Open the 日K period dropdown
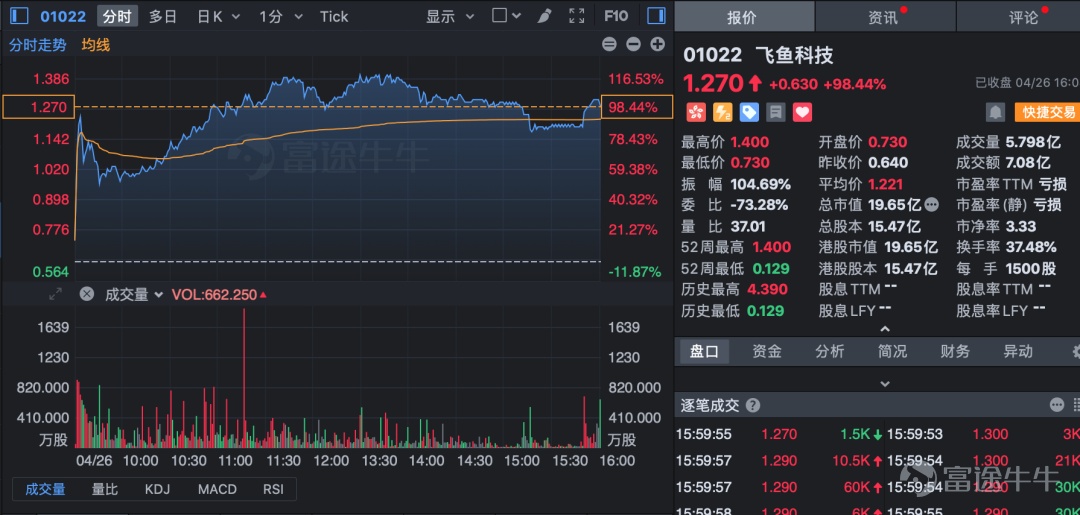Screen dimensions: 1080x515 click(218, 17)
